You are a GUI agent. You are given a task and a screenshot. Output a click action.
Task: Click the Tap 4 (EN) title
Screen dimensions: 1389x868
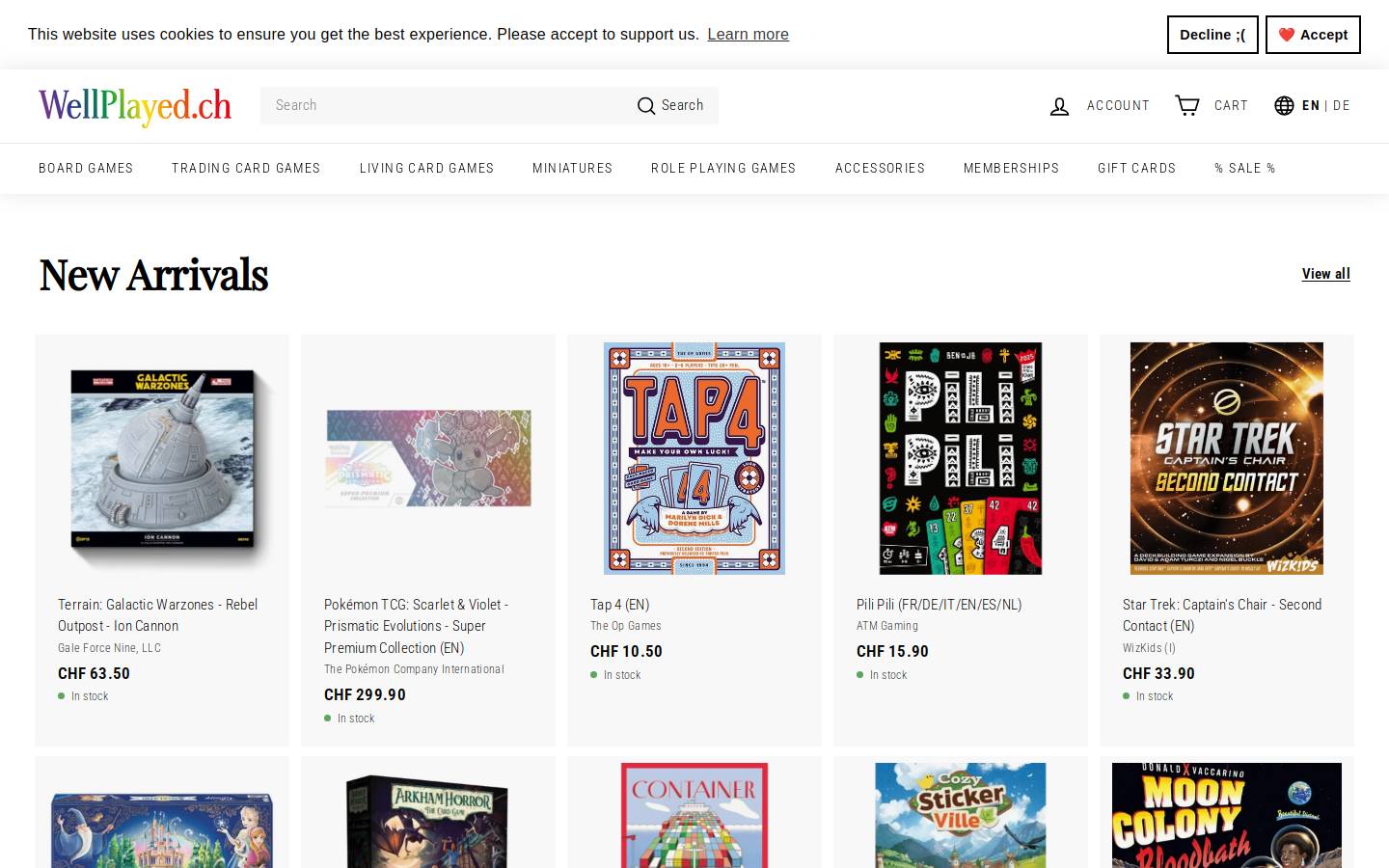tap(619, 605)
